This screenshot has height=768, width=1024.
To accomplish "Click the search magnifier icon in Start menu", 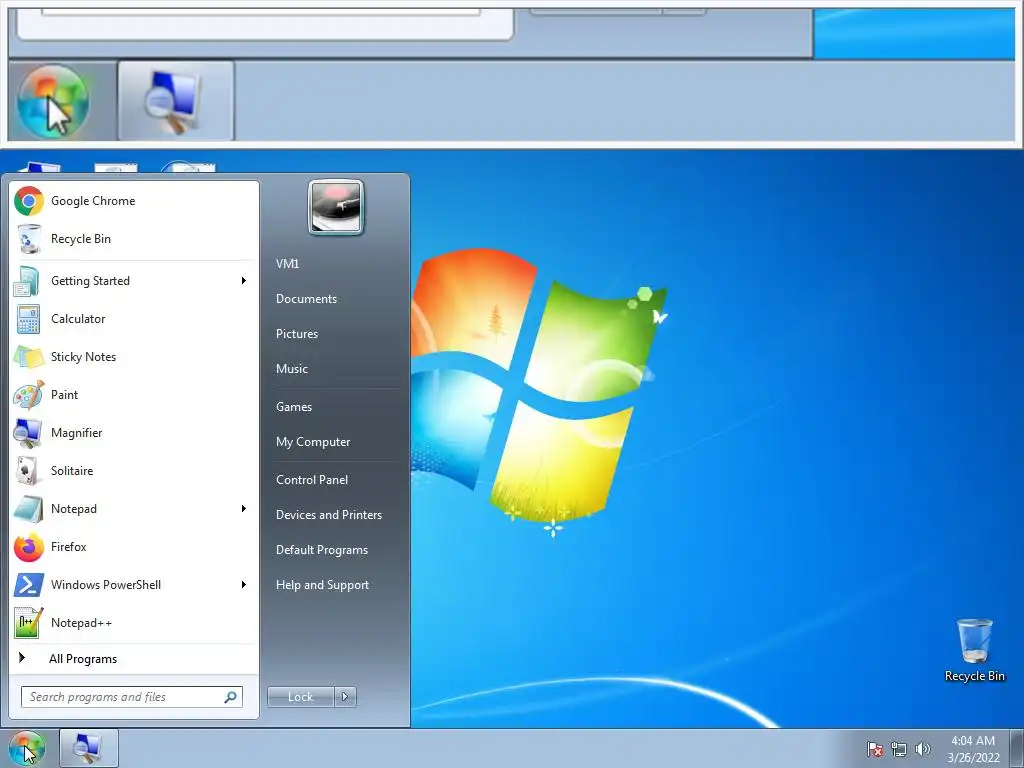I will point(230,697).
